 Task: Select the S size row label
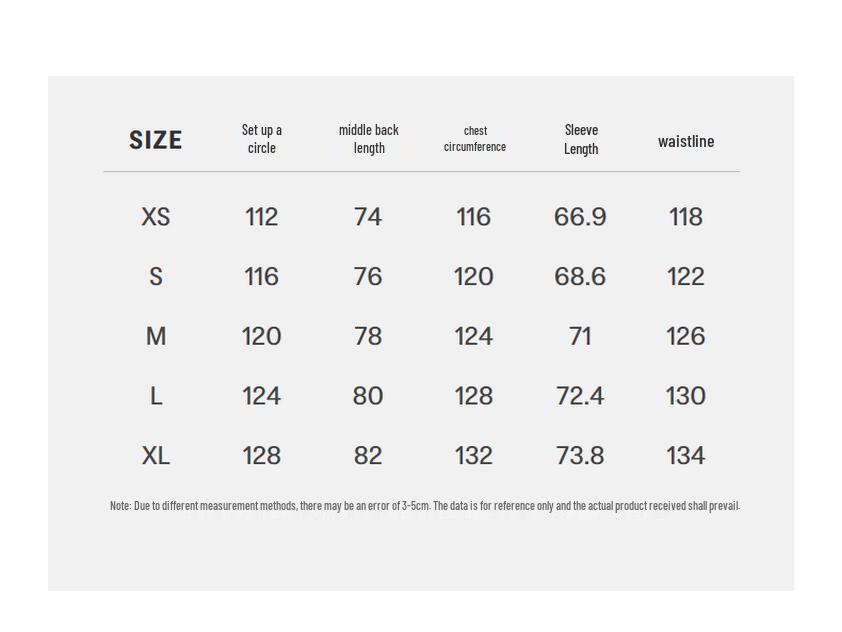156,277
